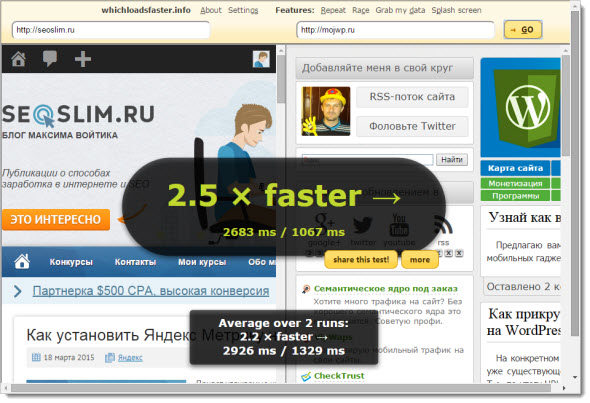Click the 2.5 × faster result text
The height and width of the screenshot is (403, 590).
click(x=284, y=196)
